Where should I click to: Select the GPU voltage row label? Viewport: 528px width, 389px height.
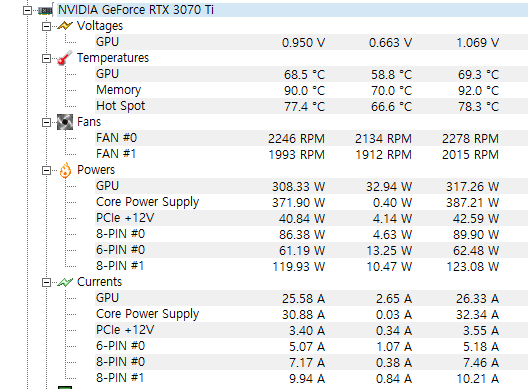tap(107, 42)
